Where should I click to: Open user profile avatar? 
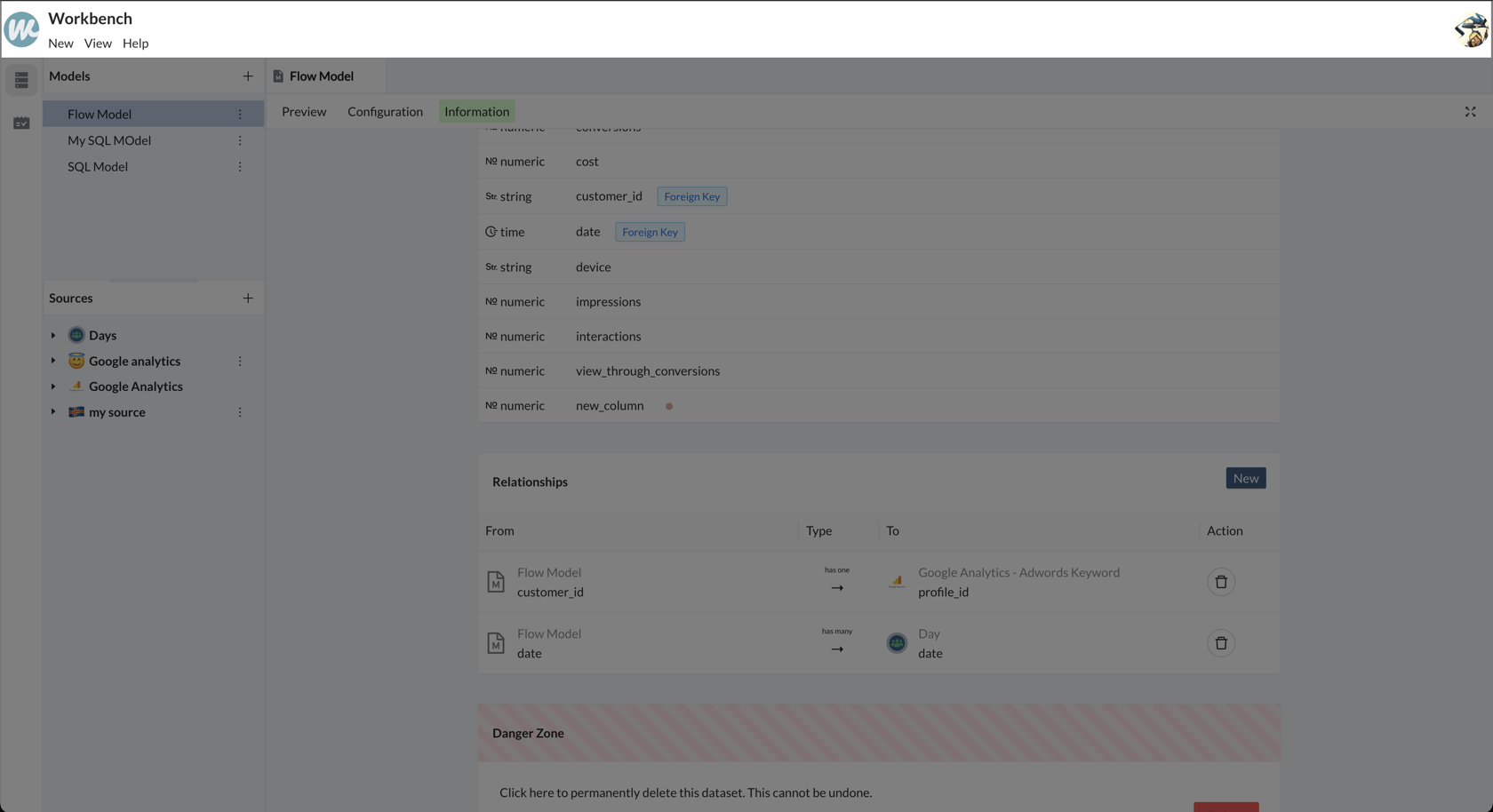click(x=1471, y=30)
